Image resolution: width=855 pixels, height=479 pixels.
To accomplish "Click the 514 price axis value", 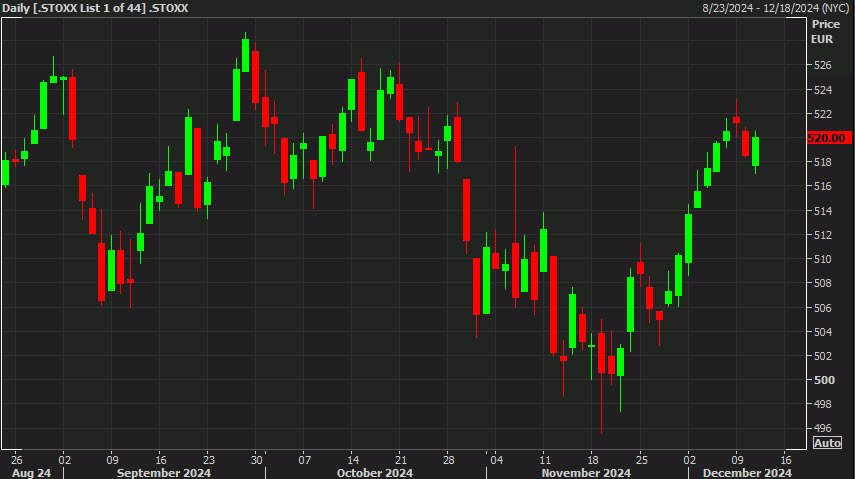I will pyautogui.click(x=822, y=211).
